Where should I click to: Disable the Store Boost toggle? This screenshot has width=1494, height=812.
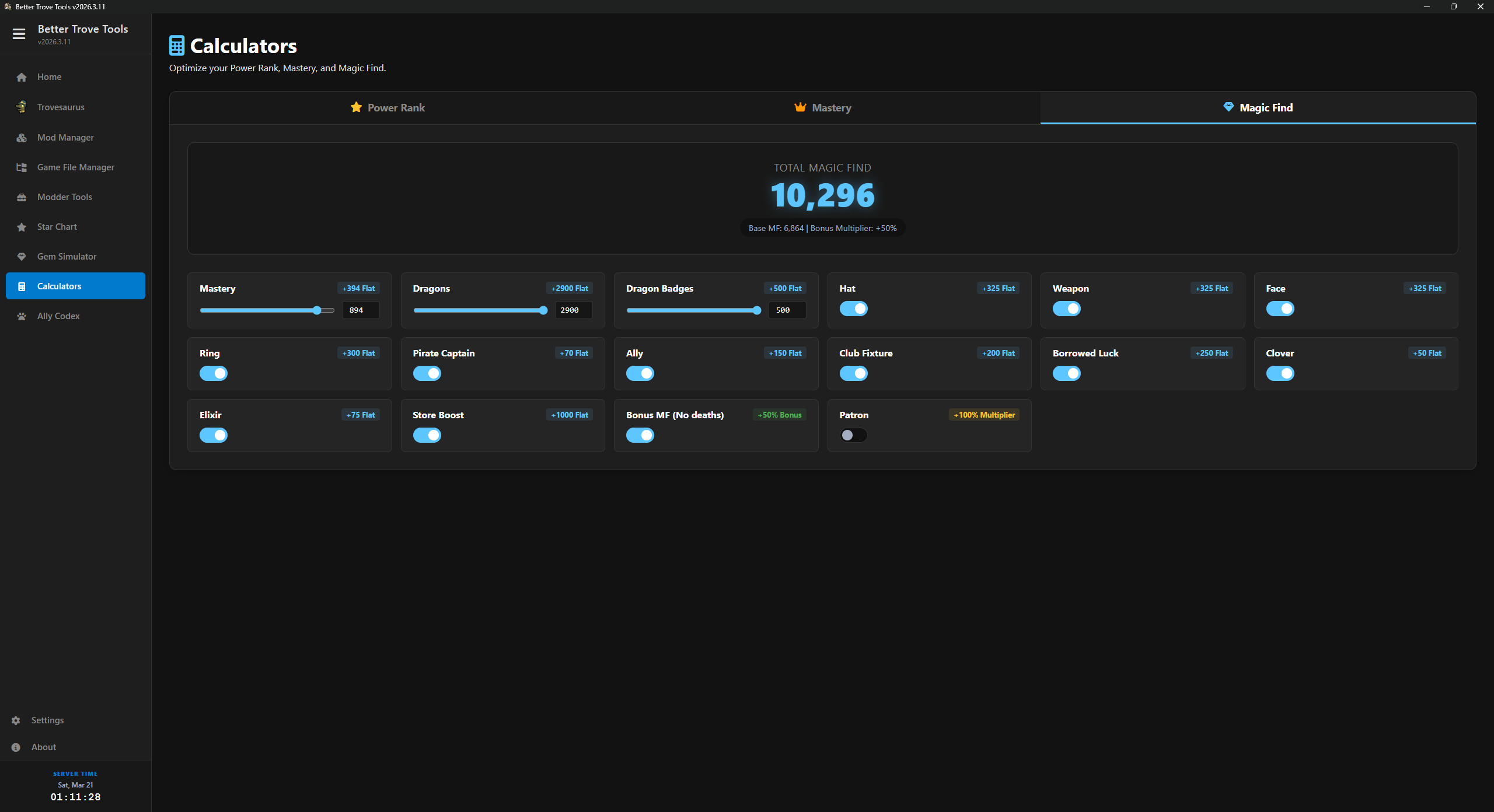427,435
